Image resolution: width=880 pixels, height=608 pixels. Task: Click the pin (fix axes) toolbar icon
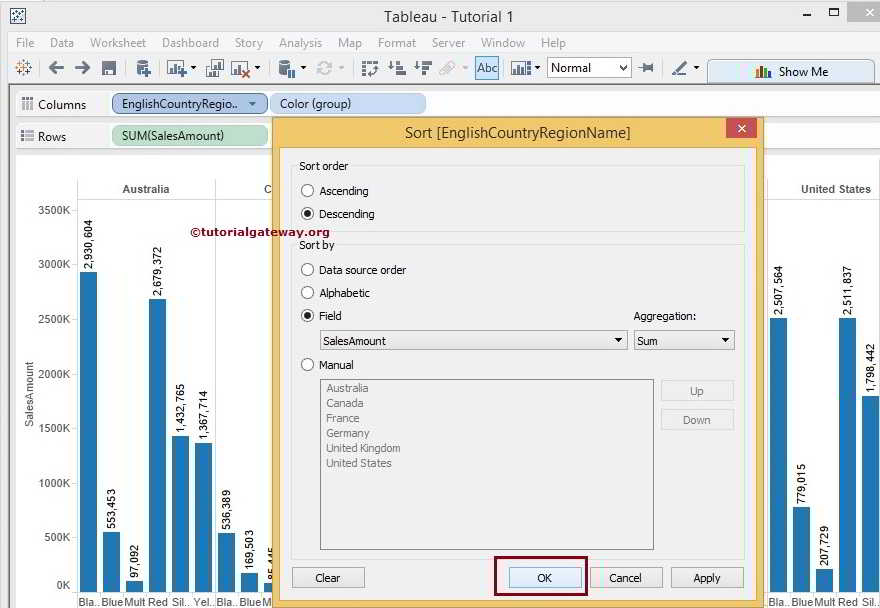pyautogui.click(x=647, y=68)
